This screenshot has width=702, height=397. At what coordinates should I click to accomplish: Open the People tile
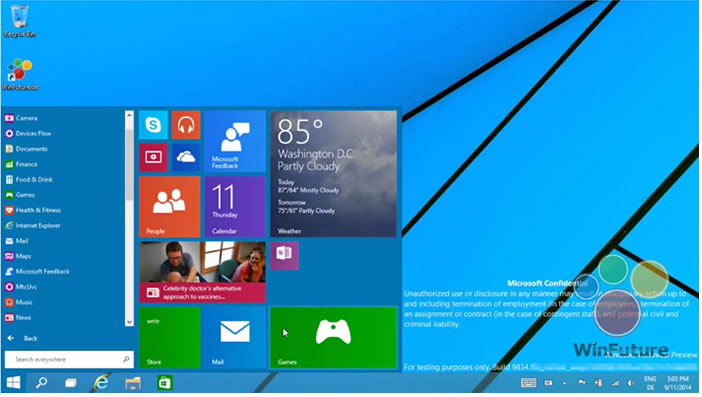point(170,207)
